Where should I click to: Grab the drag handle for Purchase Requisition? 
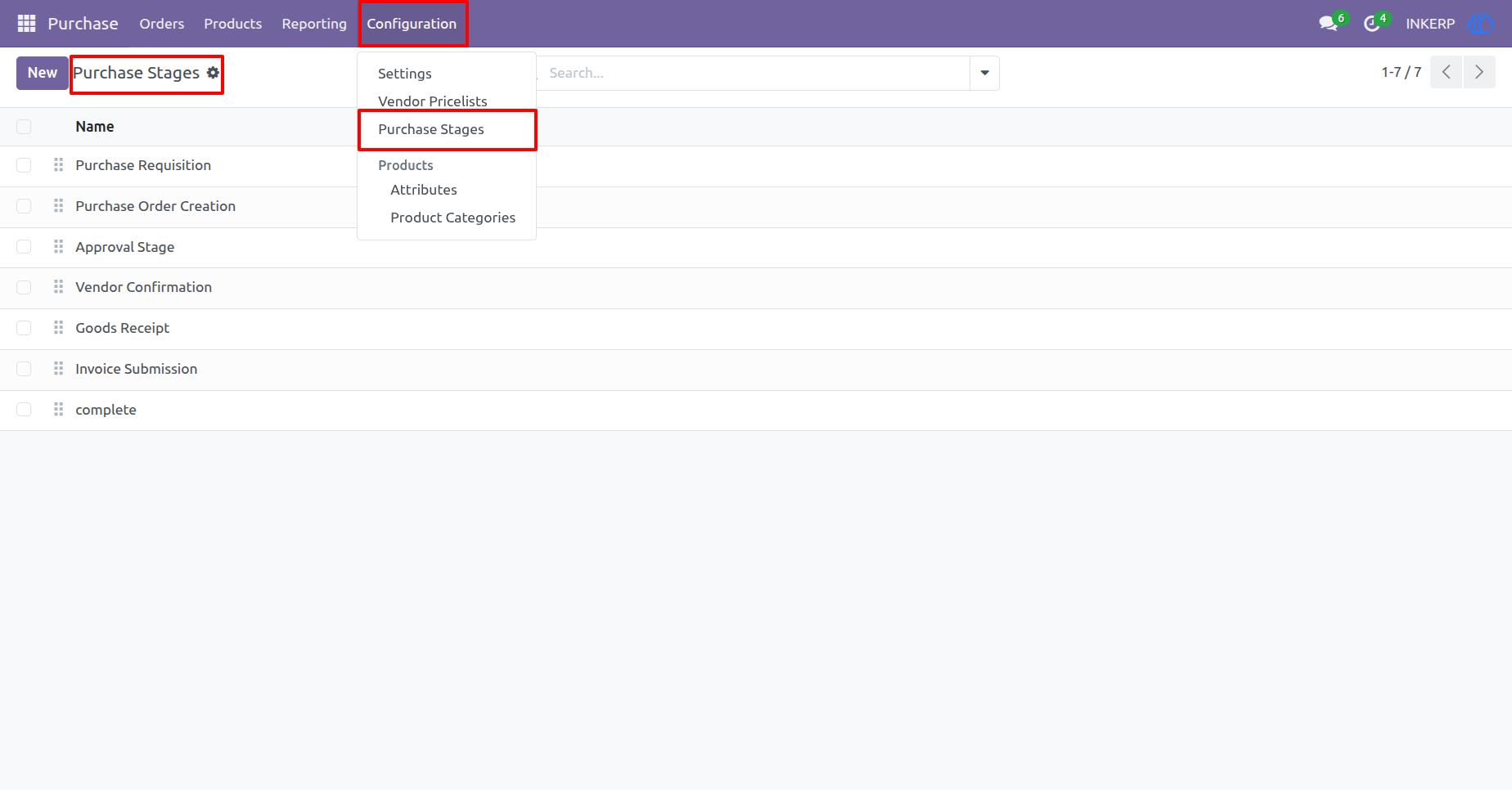tap(58, 165)
